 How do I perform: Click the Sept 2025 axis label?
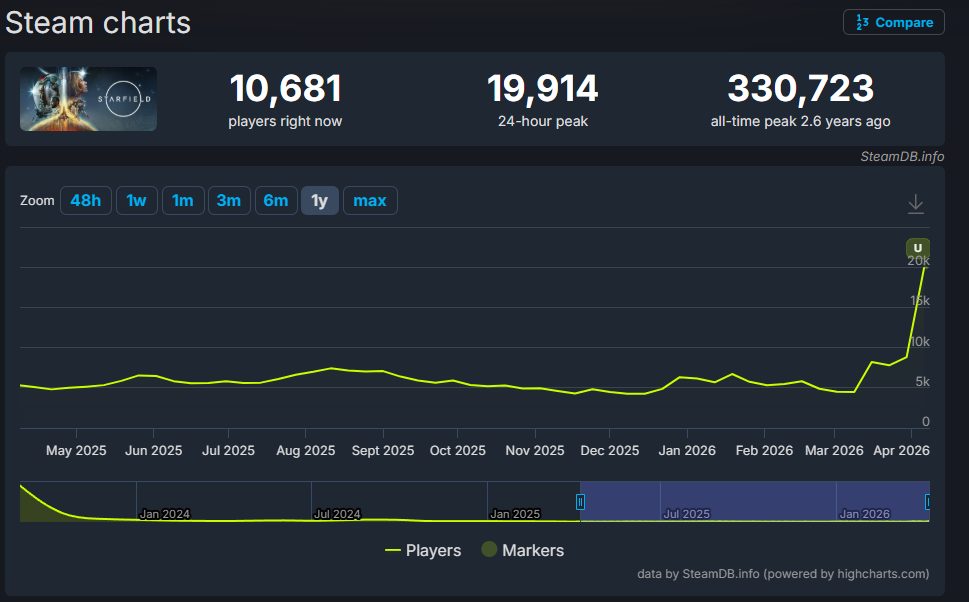pos(383,451)
